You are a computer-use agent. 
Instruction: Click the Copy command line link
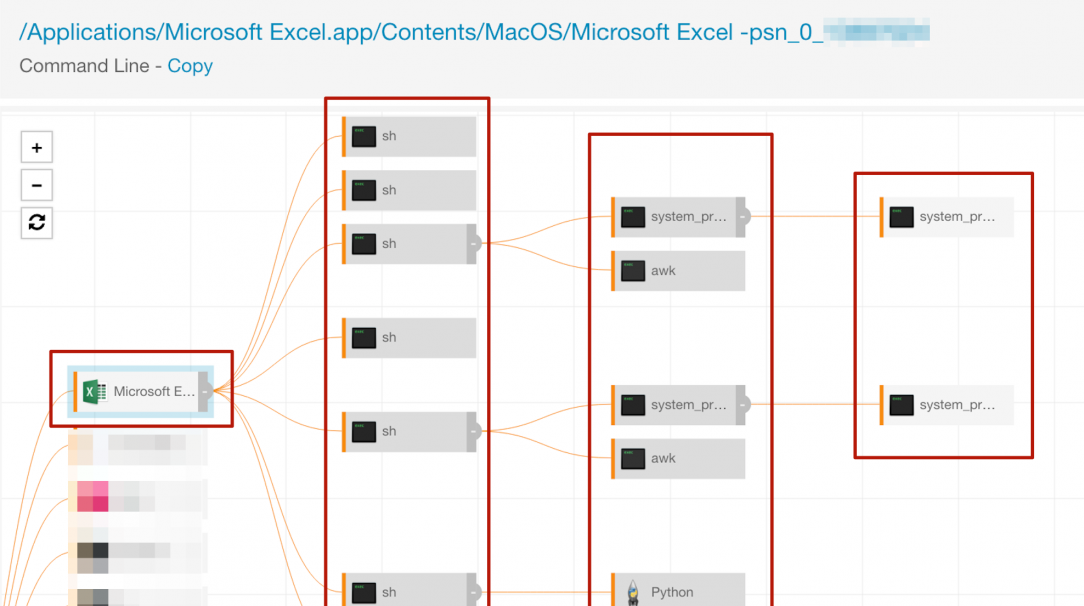pos(190,66)
